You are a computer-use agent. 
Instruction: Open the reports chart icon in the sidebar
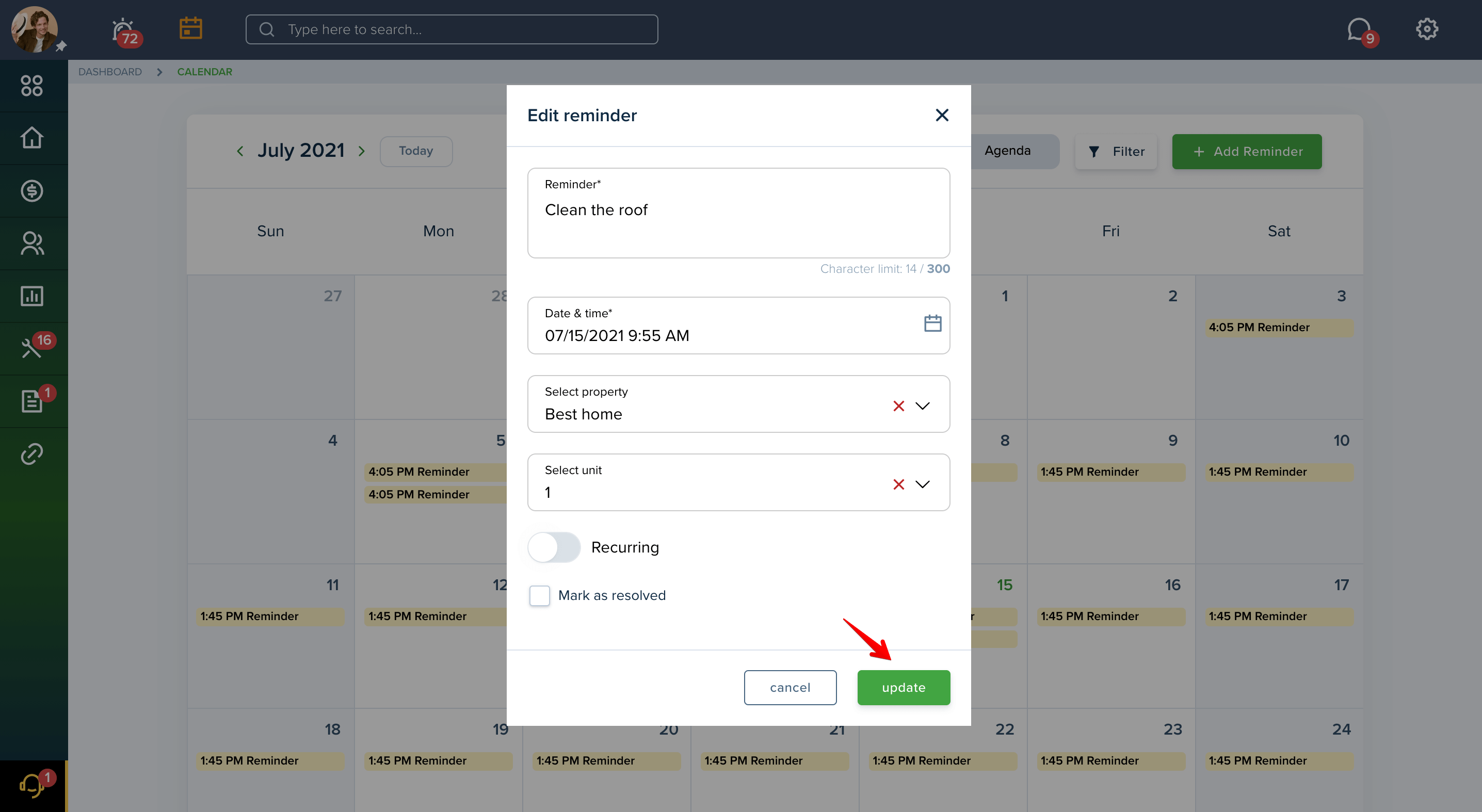(31, 296)
